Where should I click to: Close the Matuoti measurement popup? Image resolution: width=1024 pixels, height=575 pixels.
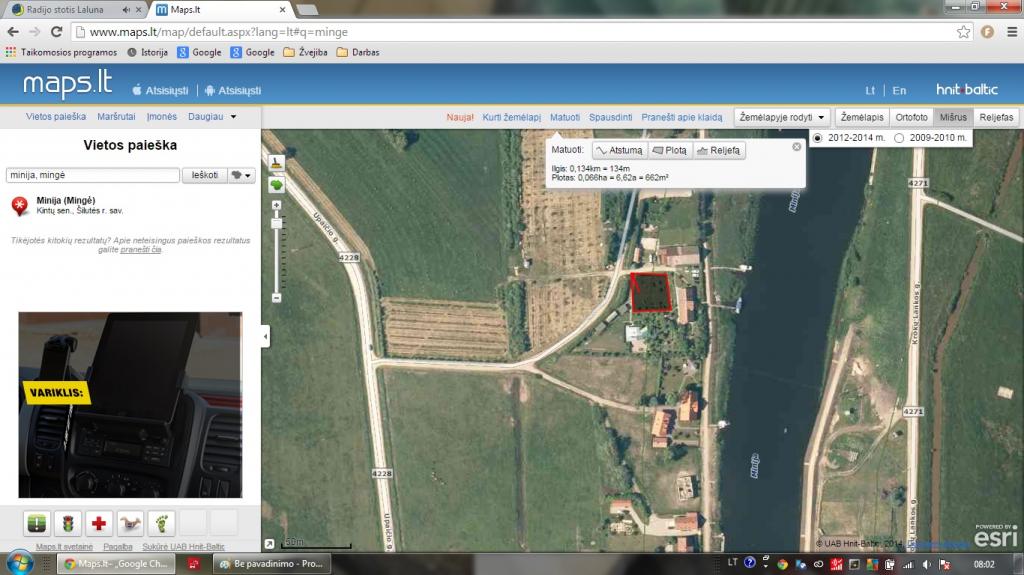(x=797, y=147)
